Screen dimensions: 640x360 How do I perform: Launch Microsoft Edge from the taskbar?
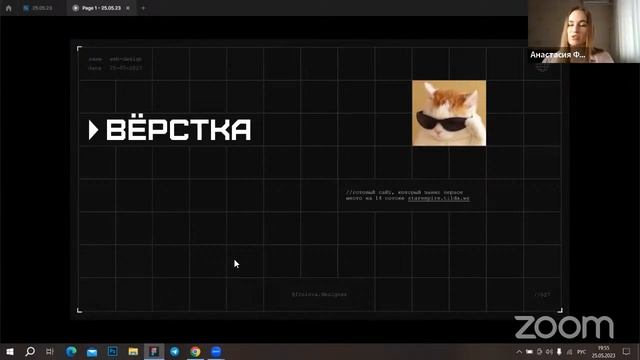[71, 351]
